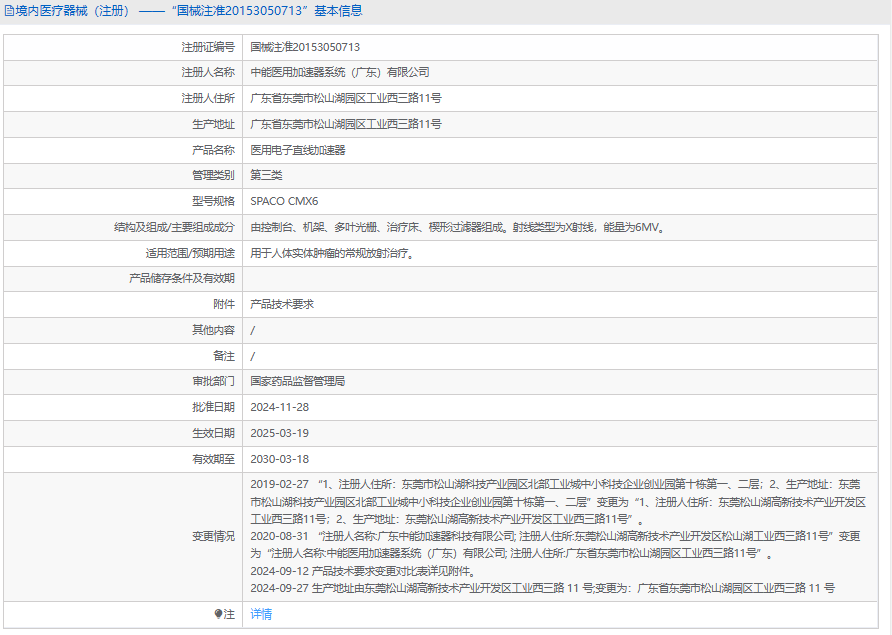Click product name 医用电子直线加速器
Image resolution: width=892 pixels, height=635 pixels.
[x=297, y=150]
